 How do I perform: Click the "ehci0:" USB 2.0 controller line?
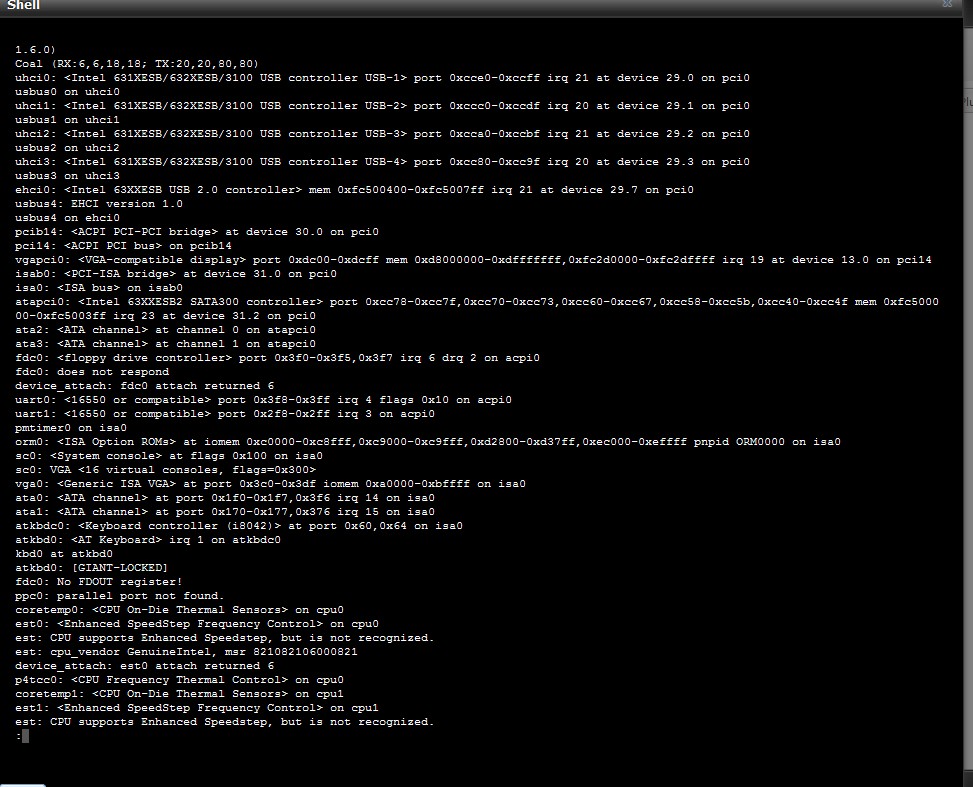tap(354, 189)
